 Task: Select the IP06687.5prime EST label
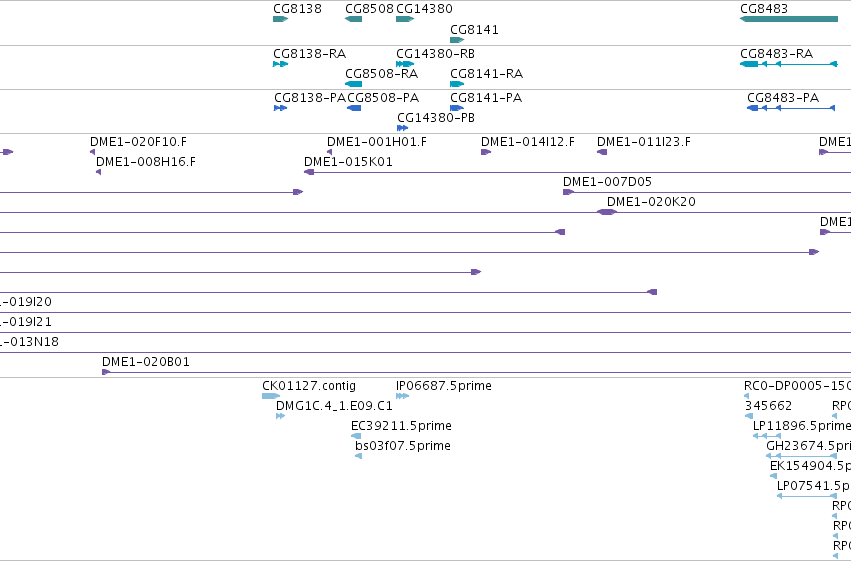click(x=444, y=386)
